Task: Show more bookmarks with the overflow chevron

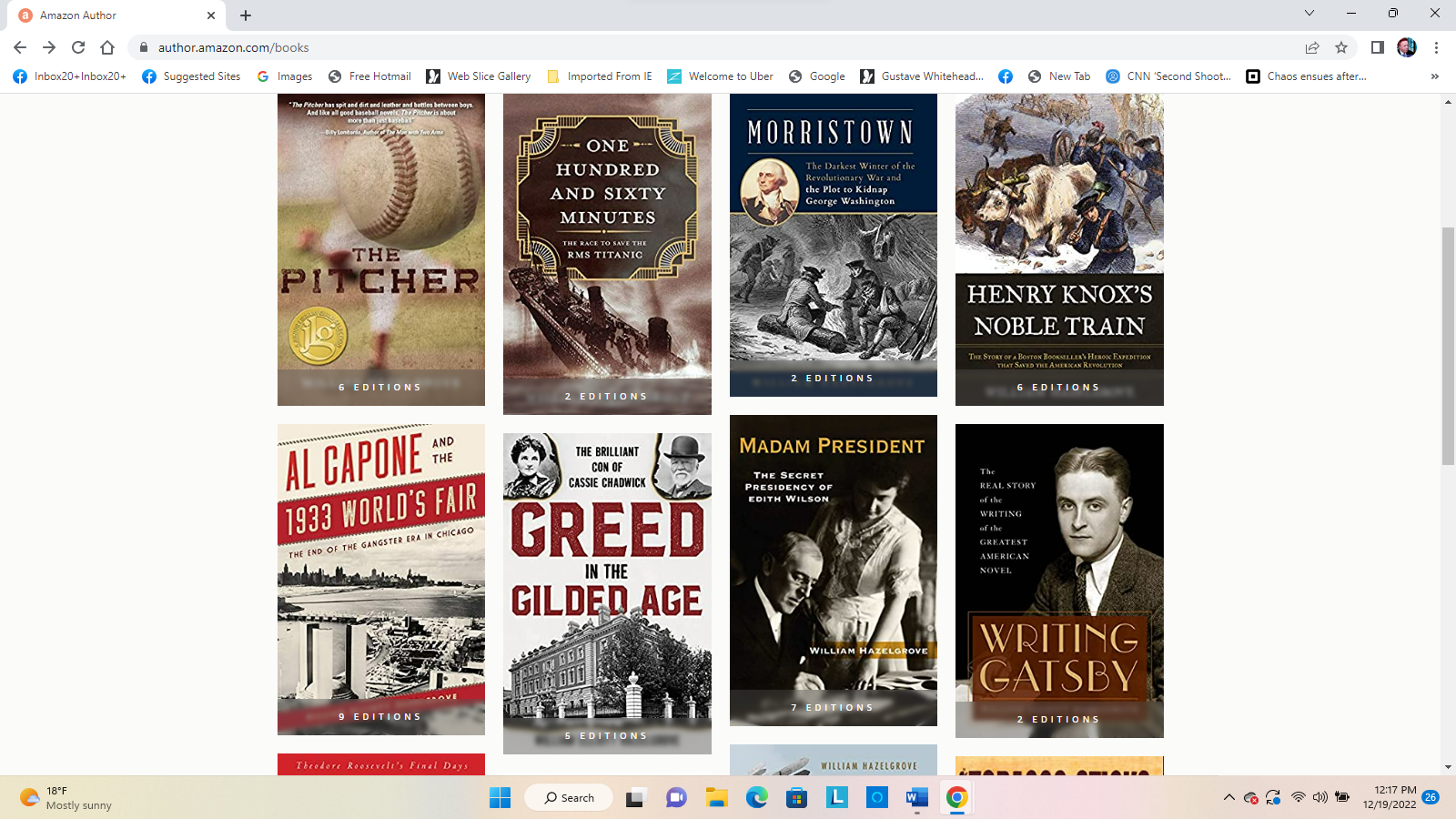Action: click(1434, 76)
